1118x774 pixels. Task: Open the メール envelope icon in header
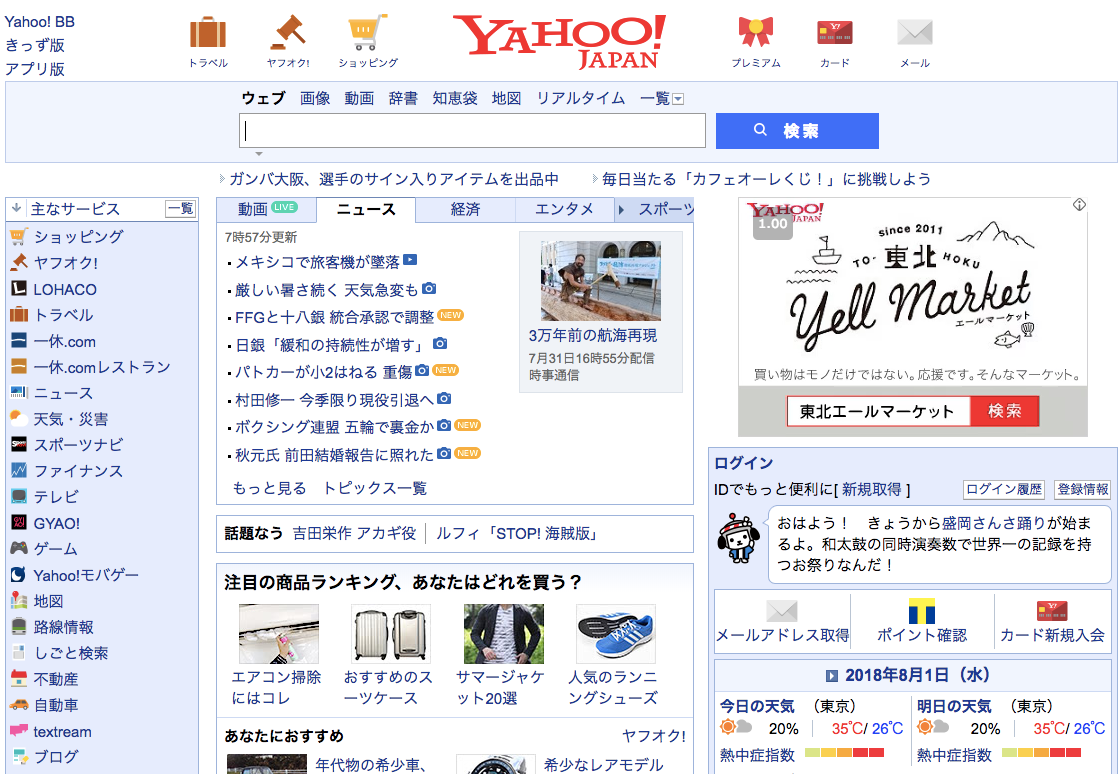(x=915, y=33)
